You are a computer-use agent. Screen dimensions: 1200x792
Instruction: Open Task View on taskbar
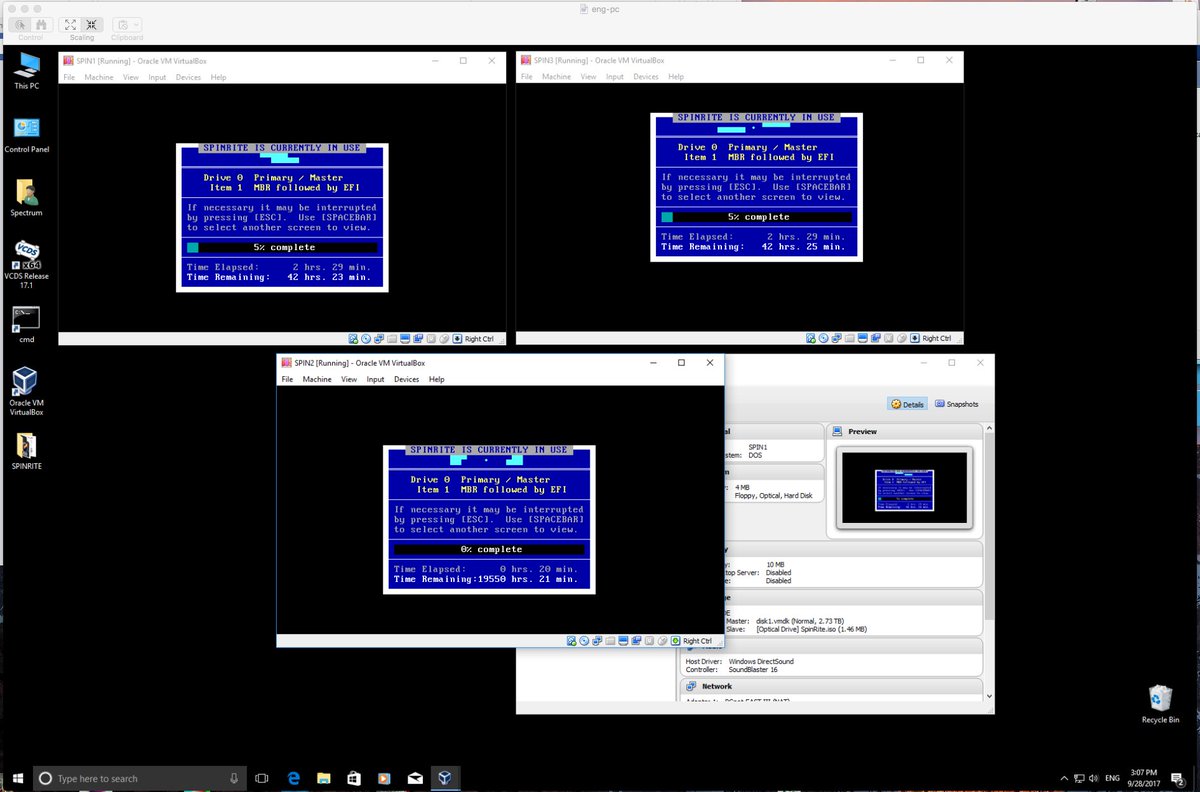(262, 777)
